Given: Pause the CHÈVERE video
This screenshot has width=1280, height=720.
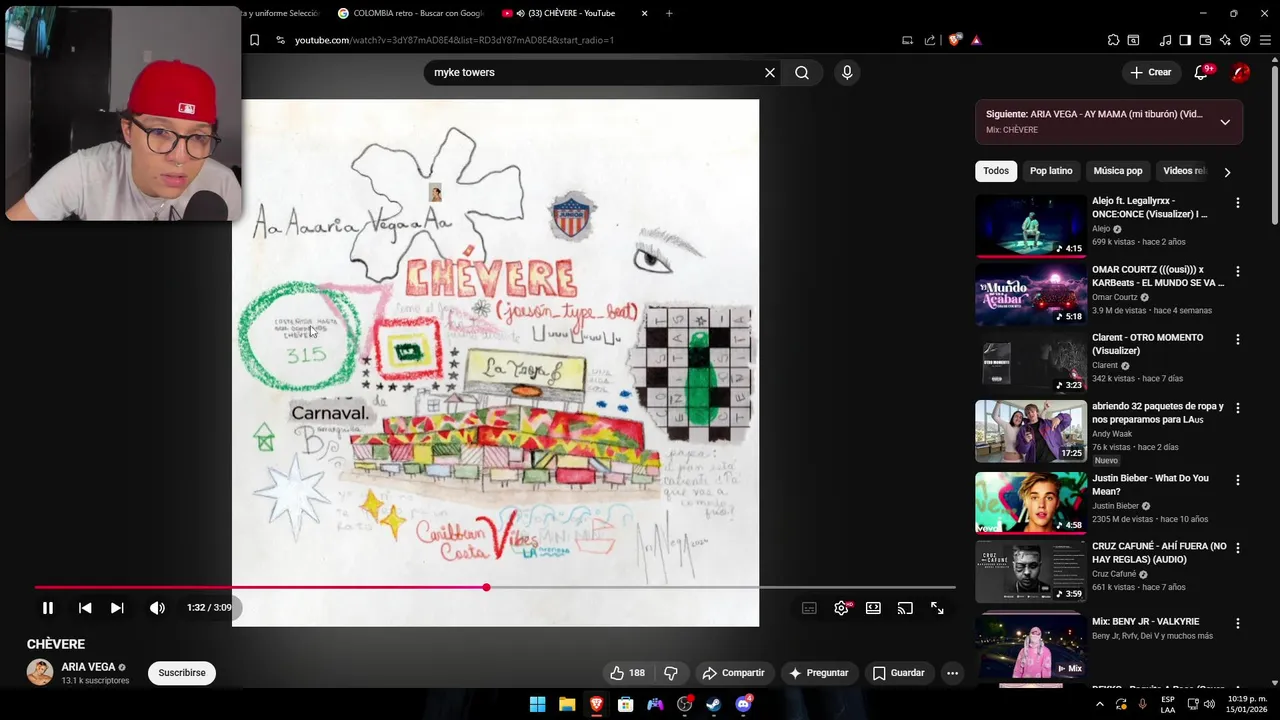Looking at the screenshot, I should coord(47,608).
